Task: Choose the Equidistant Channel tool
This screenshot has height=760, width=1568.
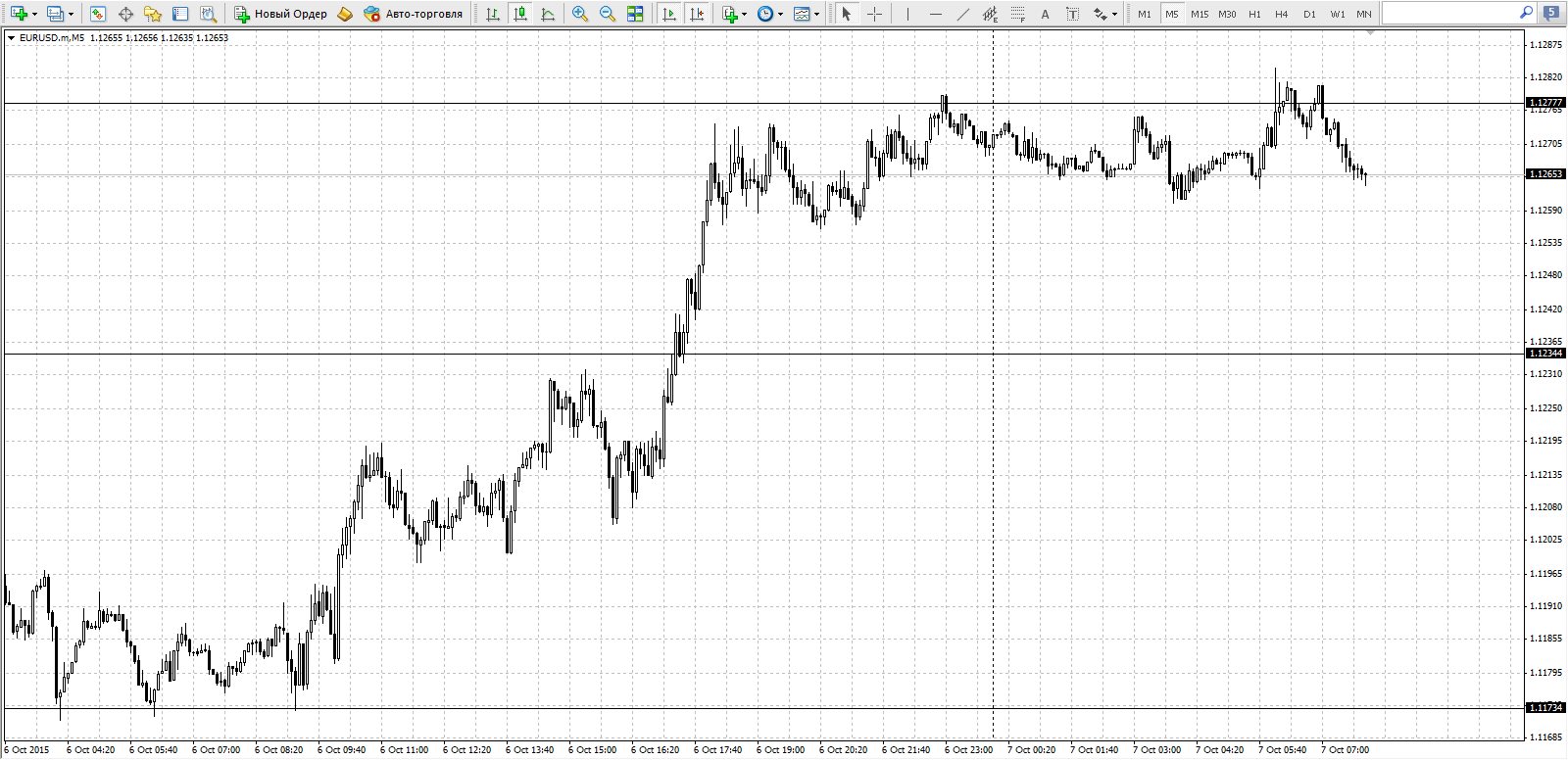Action: [x=991, y=14]
